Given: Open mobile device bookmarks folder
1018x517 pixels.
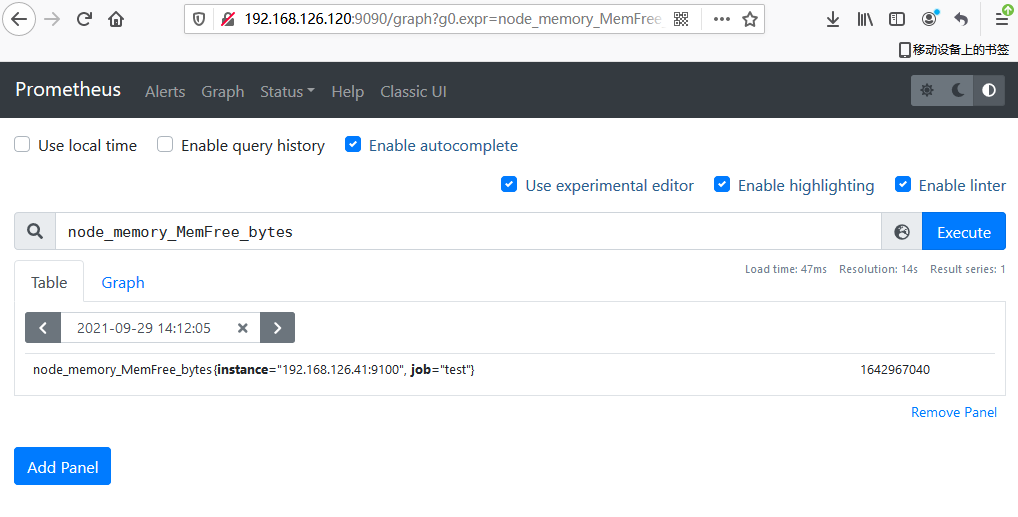Looking at the screenshot, I should click(954, 49).
